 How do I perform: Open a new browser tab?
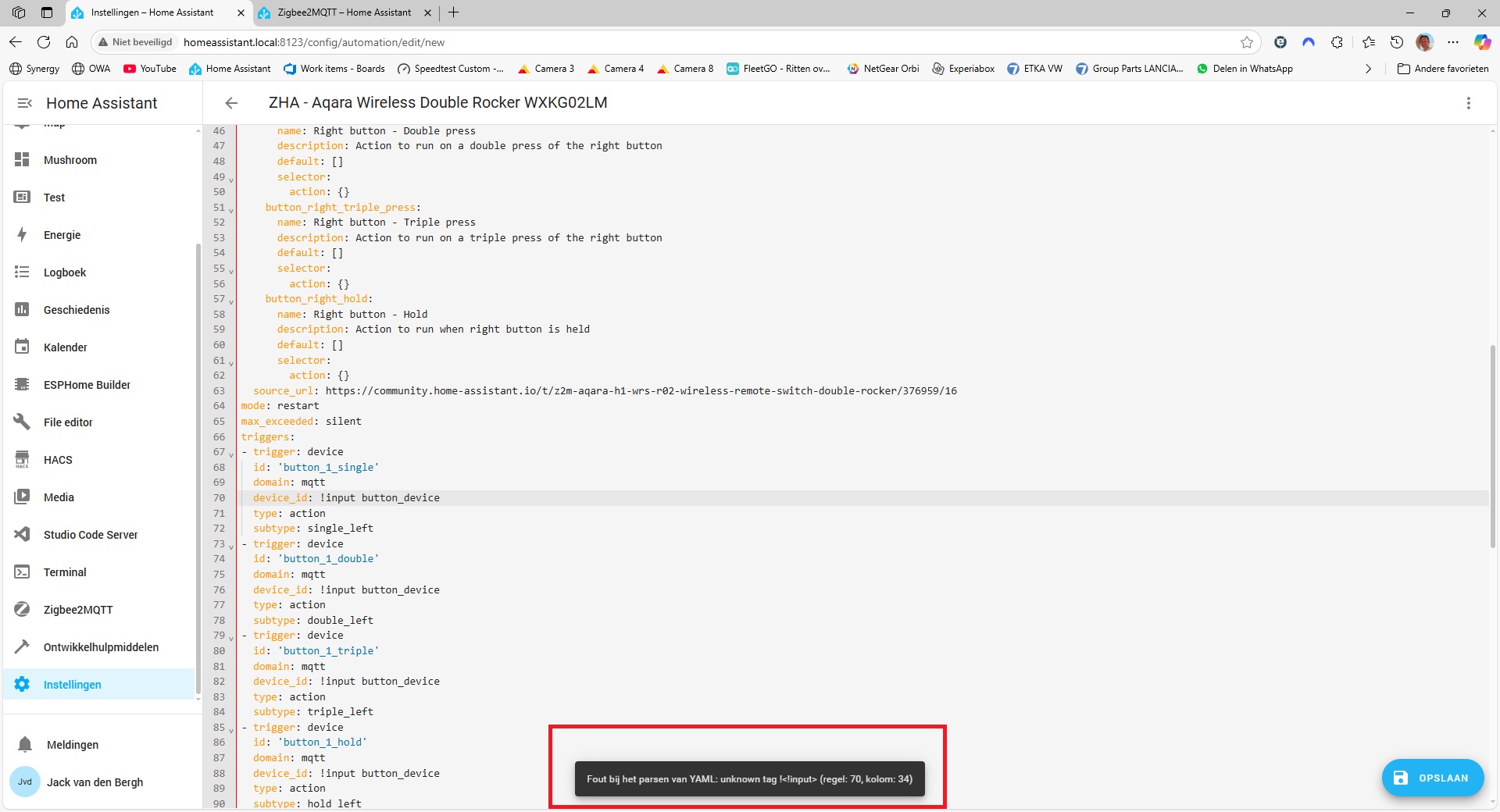coord(454,12)
